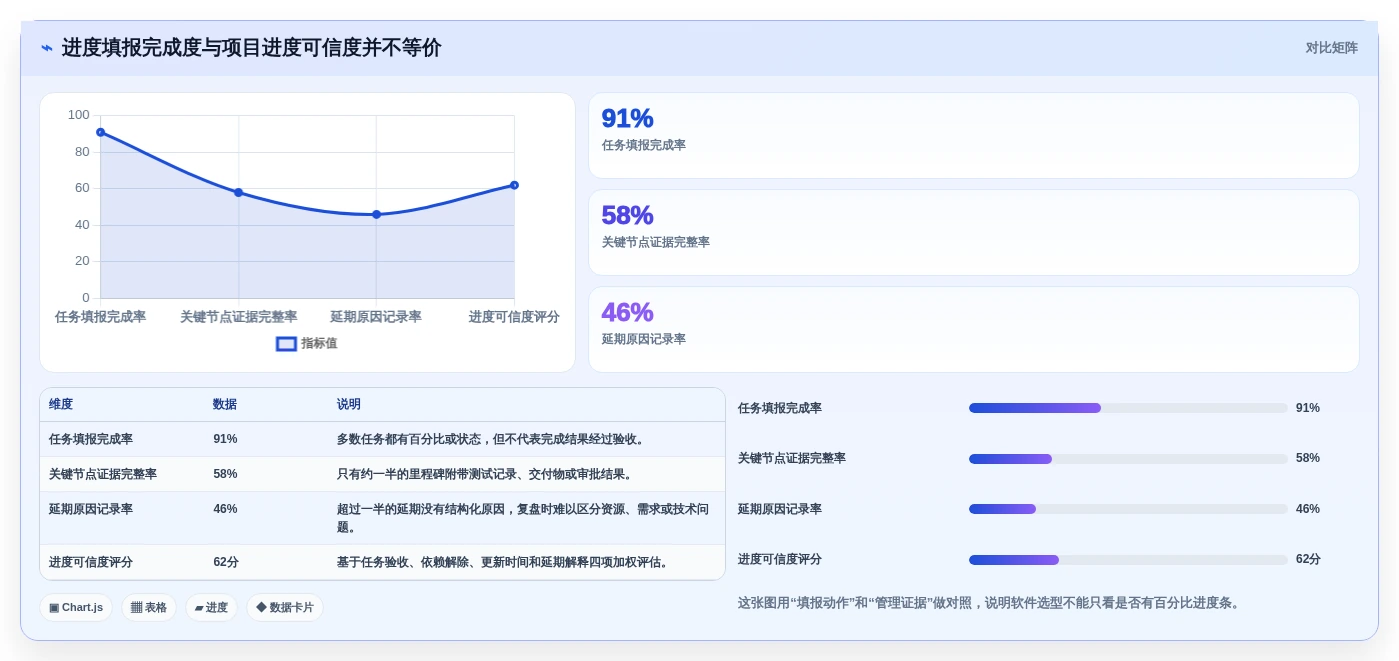Click the description starting 超过一半的延期
Screen dimensions: 1399x661
(x=523, y=518)
